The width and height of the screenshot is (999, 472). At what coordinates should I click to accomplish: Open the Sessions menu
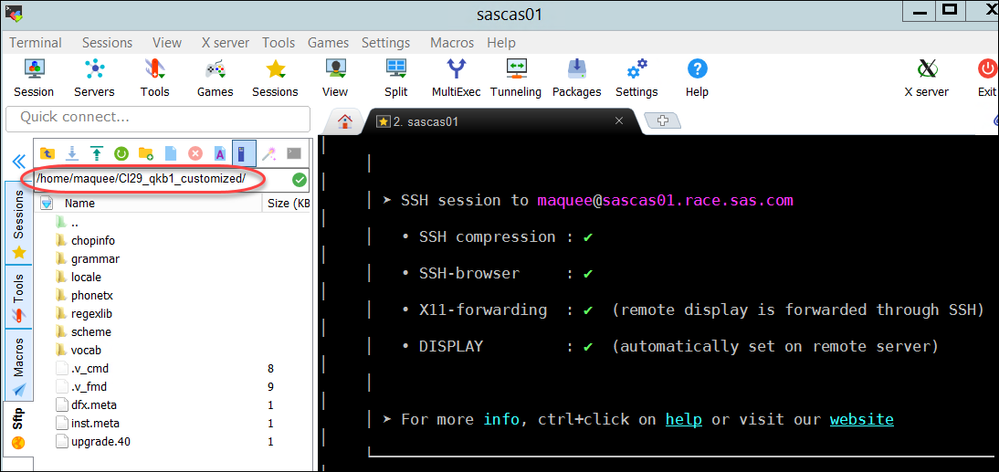click(107, 43)
